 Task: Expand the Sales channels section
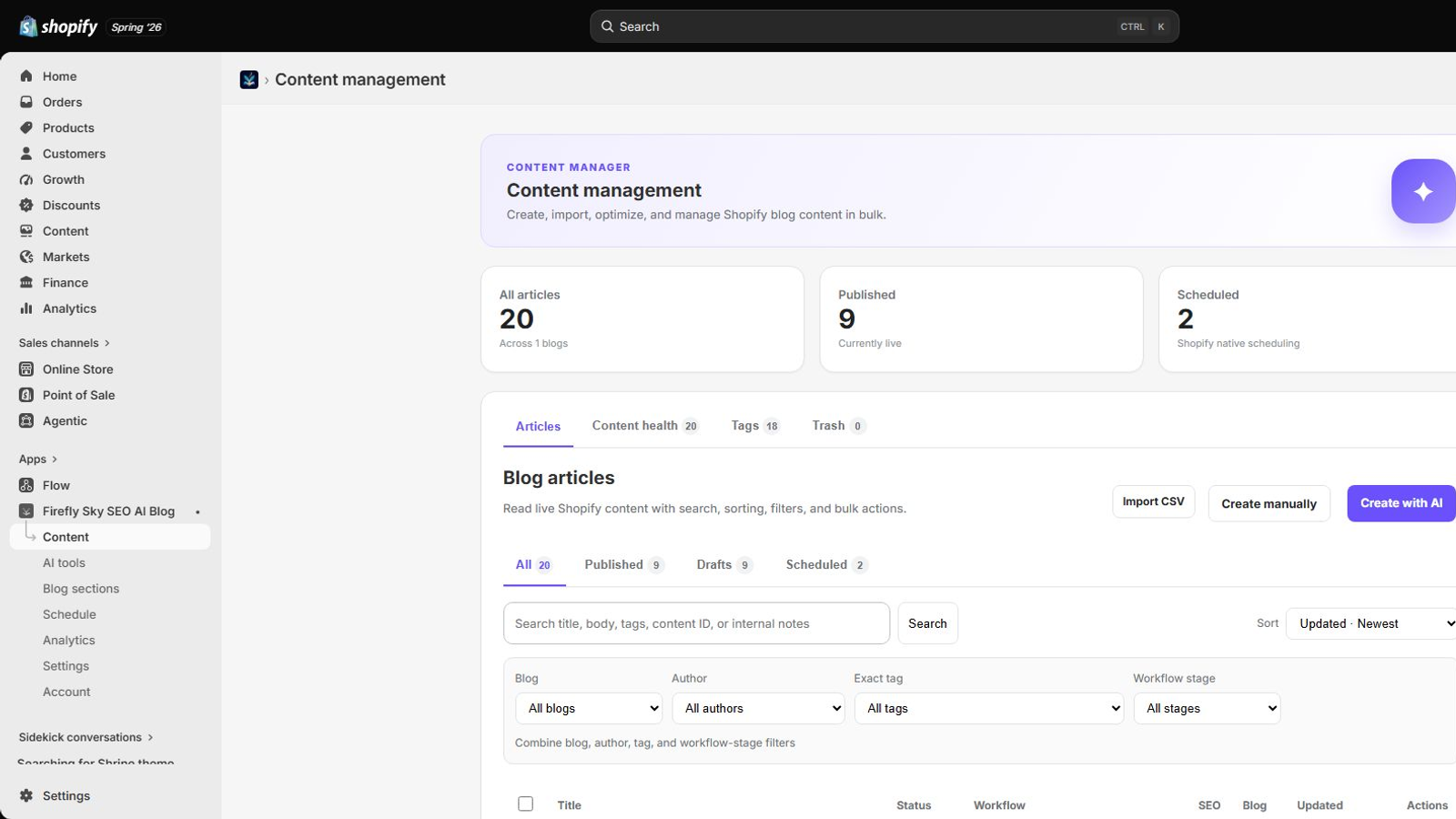coord(64,343)
